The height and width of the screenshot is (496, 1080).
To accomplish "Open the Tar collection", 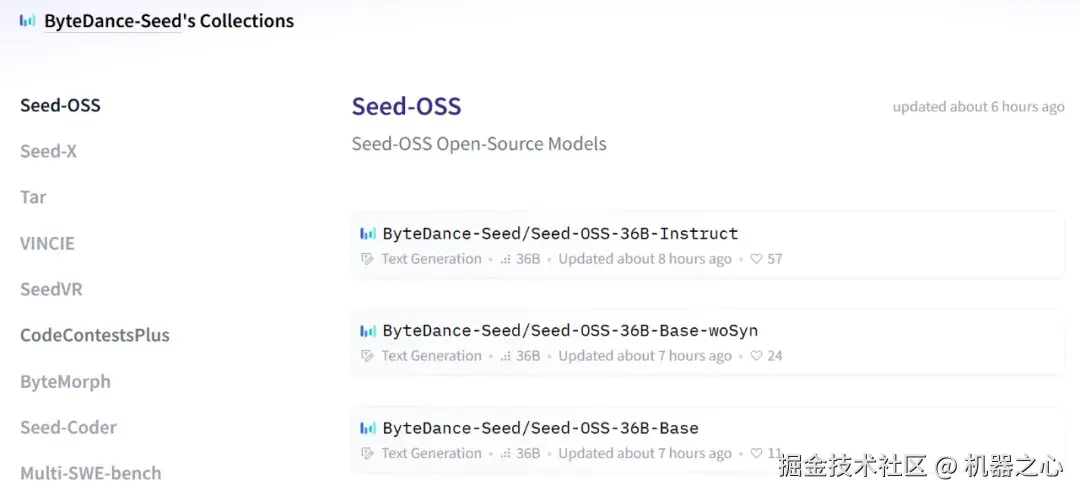I will tap(33, 197).
